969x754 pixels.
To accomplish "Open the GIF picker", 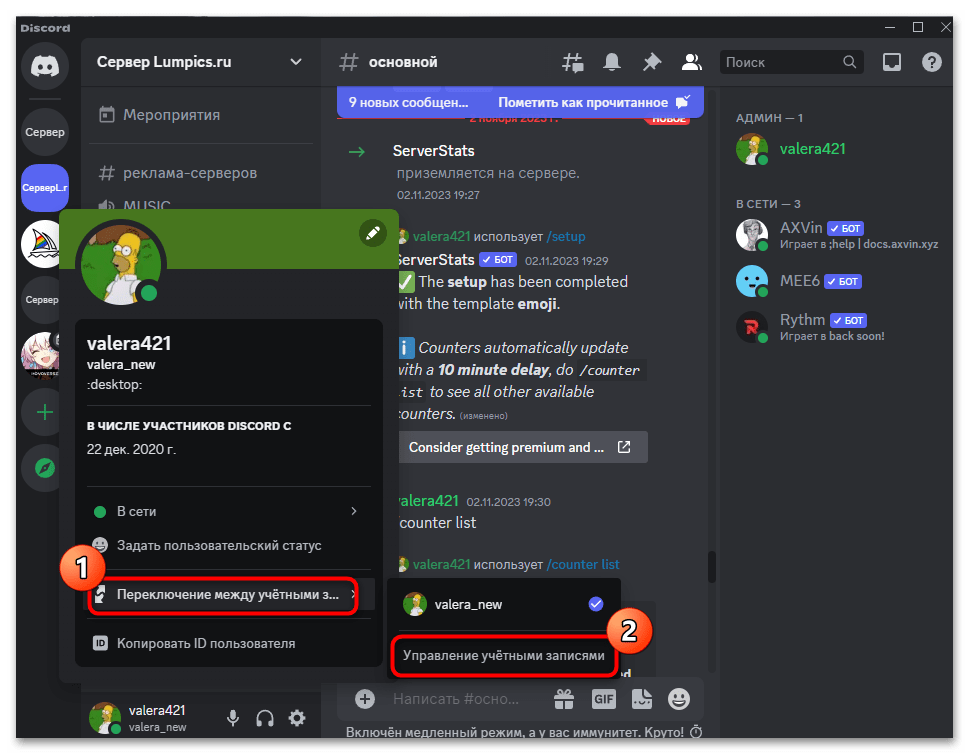I will click(x=603, y=699).
